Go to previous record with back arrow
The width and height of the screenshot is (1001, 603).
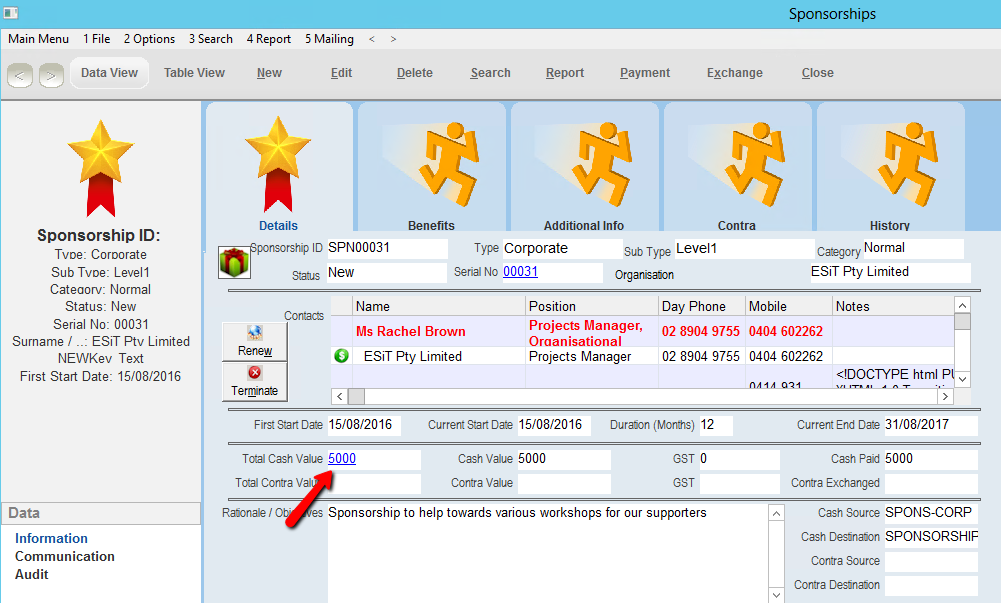(x=22, y=74)
